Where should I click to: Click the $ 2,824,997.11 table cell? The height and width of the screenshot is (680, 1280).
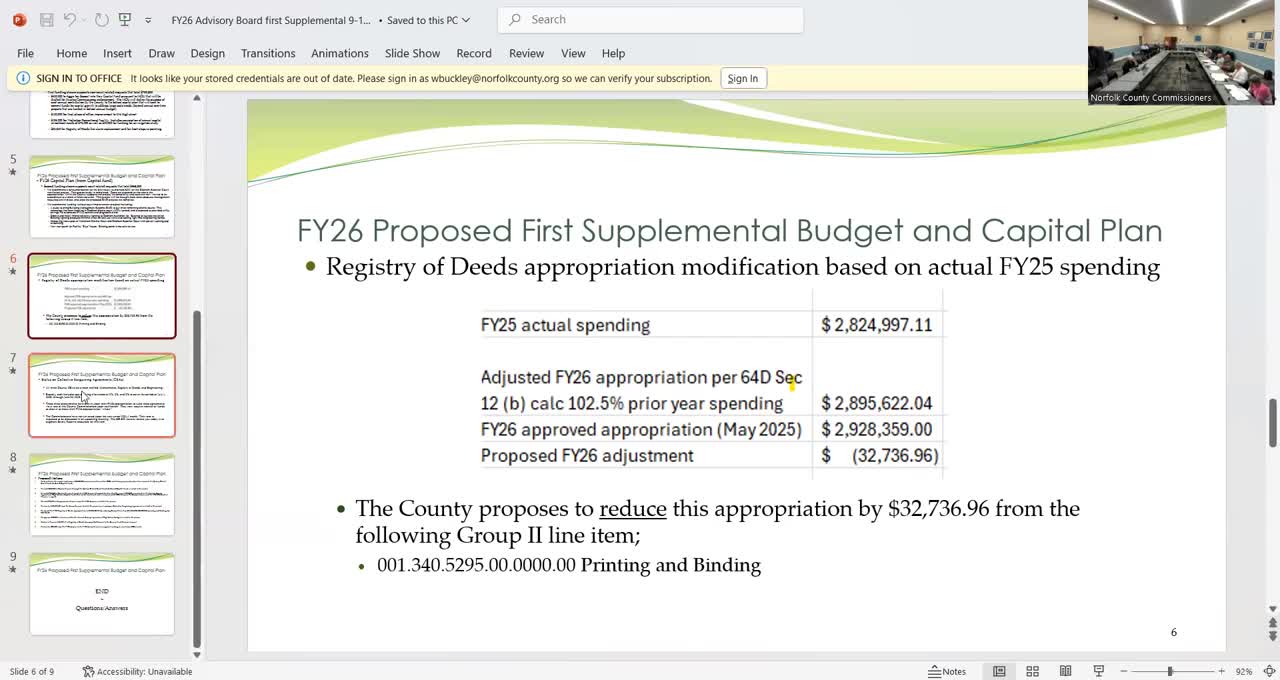[x=877, y=325]
